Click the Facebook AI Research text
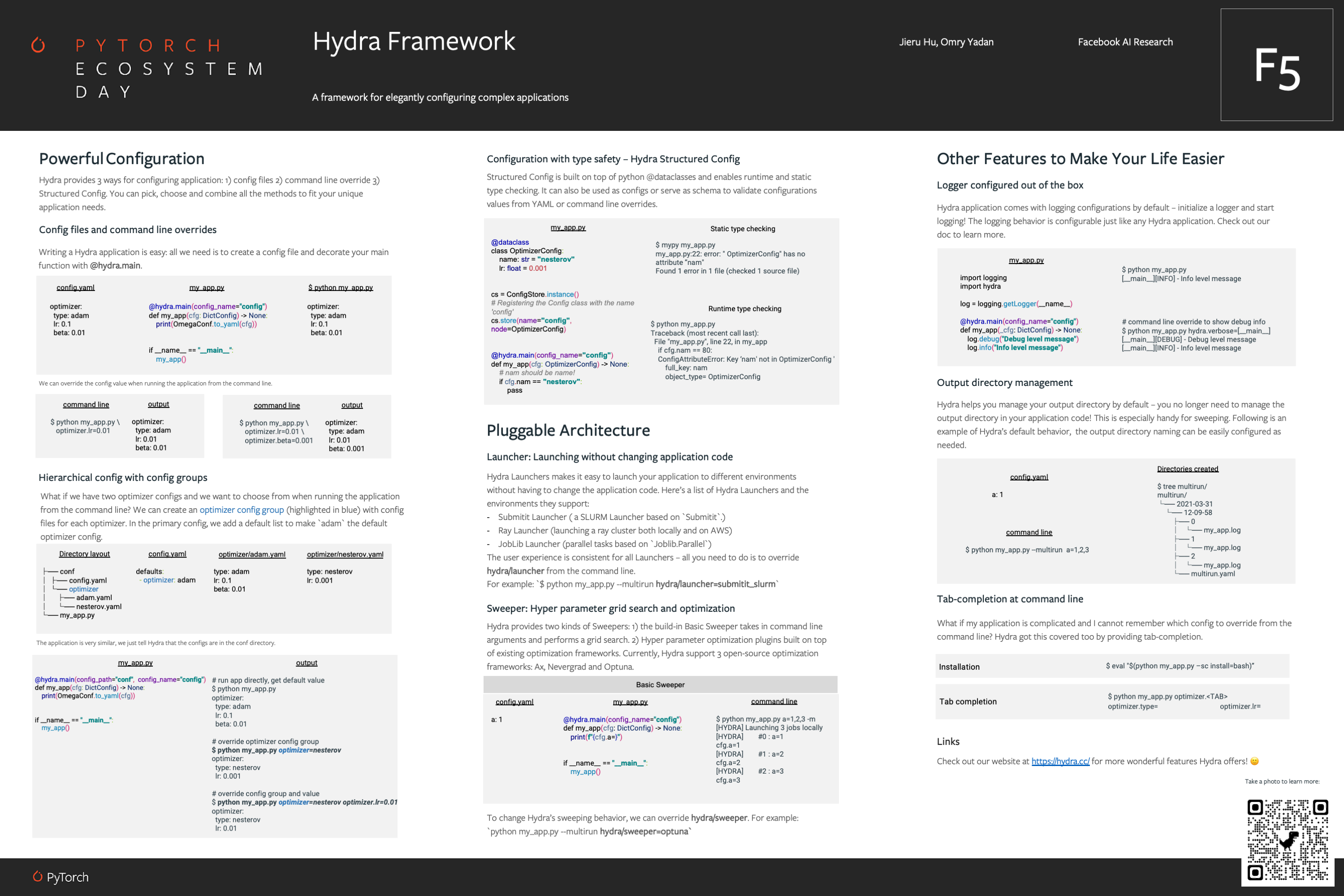This screenshot has width=1344, height=896. click(1125, 42)
